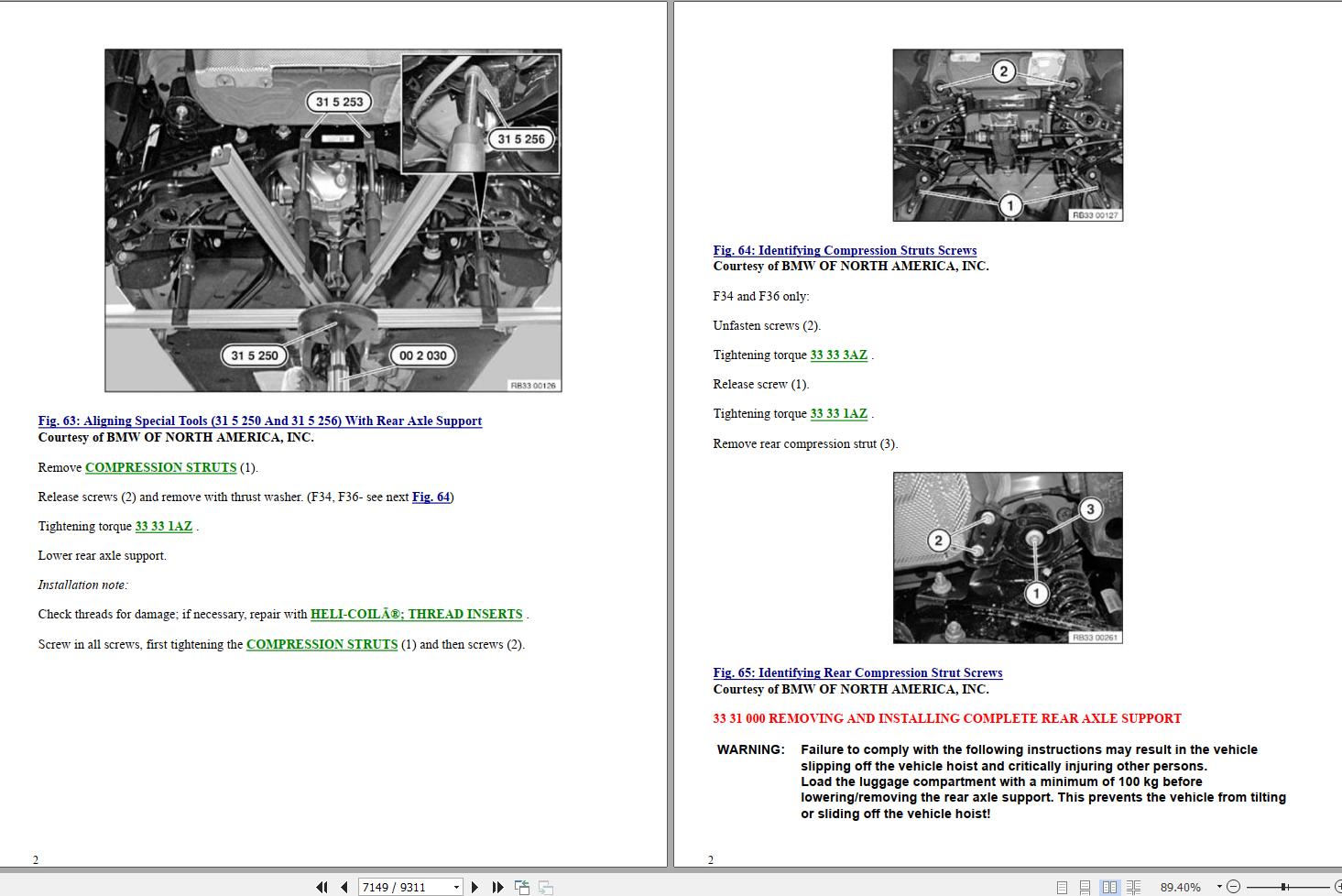Click 'F34 and F36 only:' text
The image size is (1342, 896).
[761, 296]
